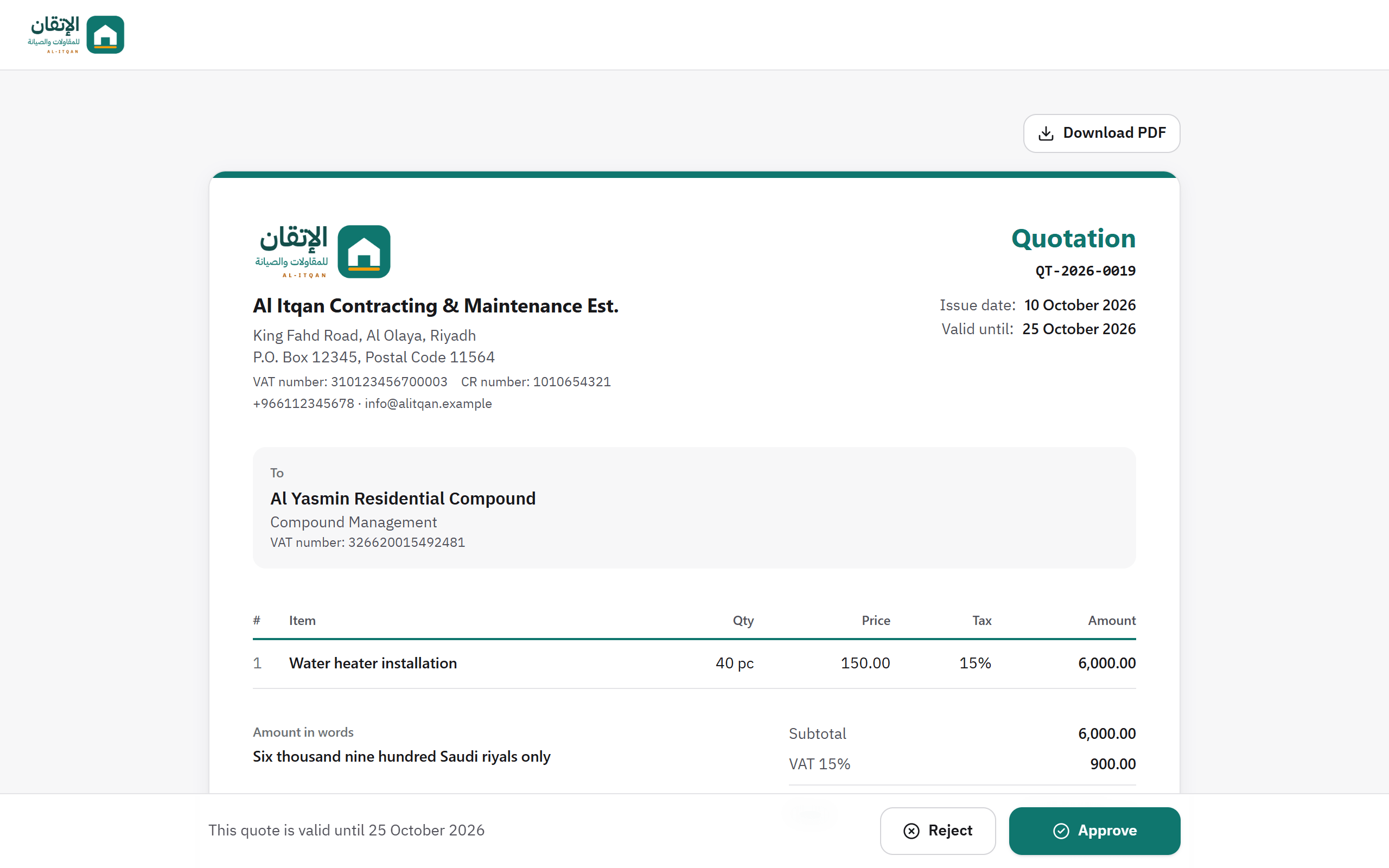Click recipient Al Yasmin Residential Compound

[x=403, y=499]
